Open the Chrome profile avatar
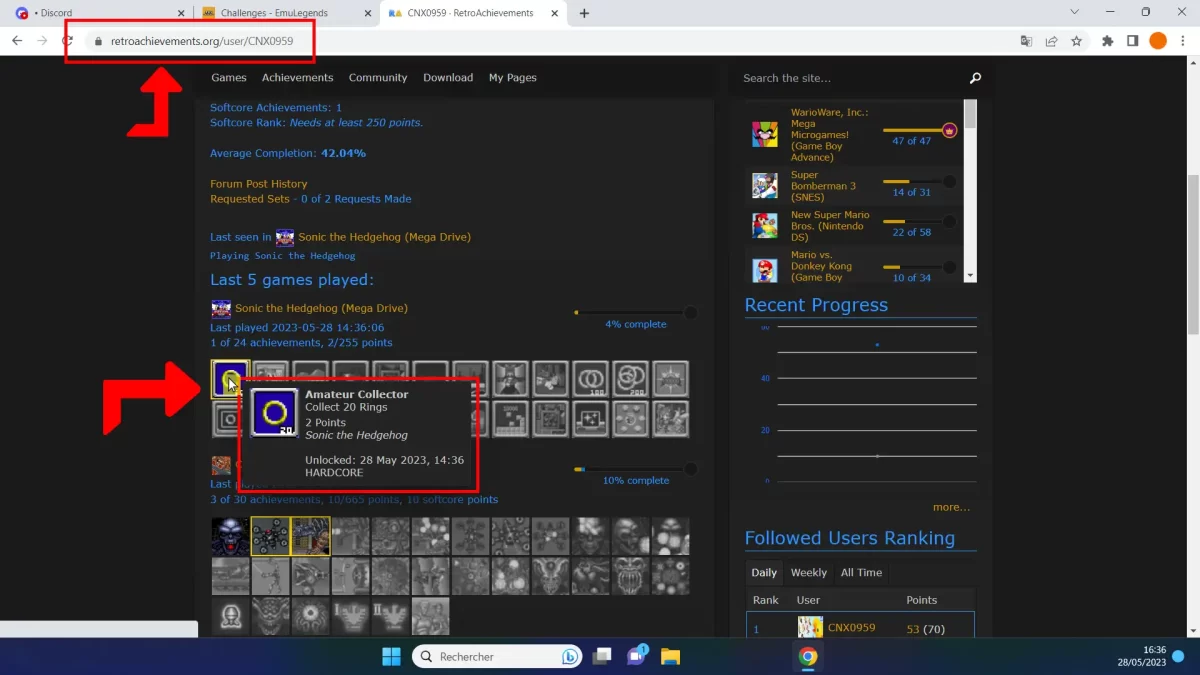 1158,41
